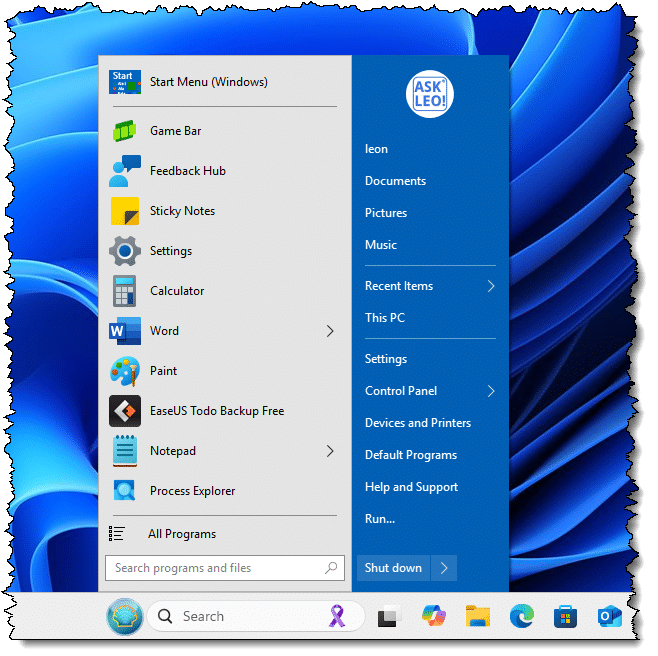658x656 pixels.
Task: Click the Sticky Notes text label
Action: point(184,213)
